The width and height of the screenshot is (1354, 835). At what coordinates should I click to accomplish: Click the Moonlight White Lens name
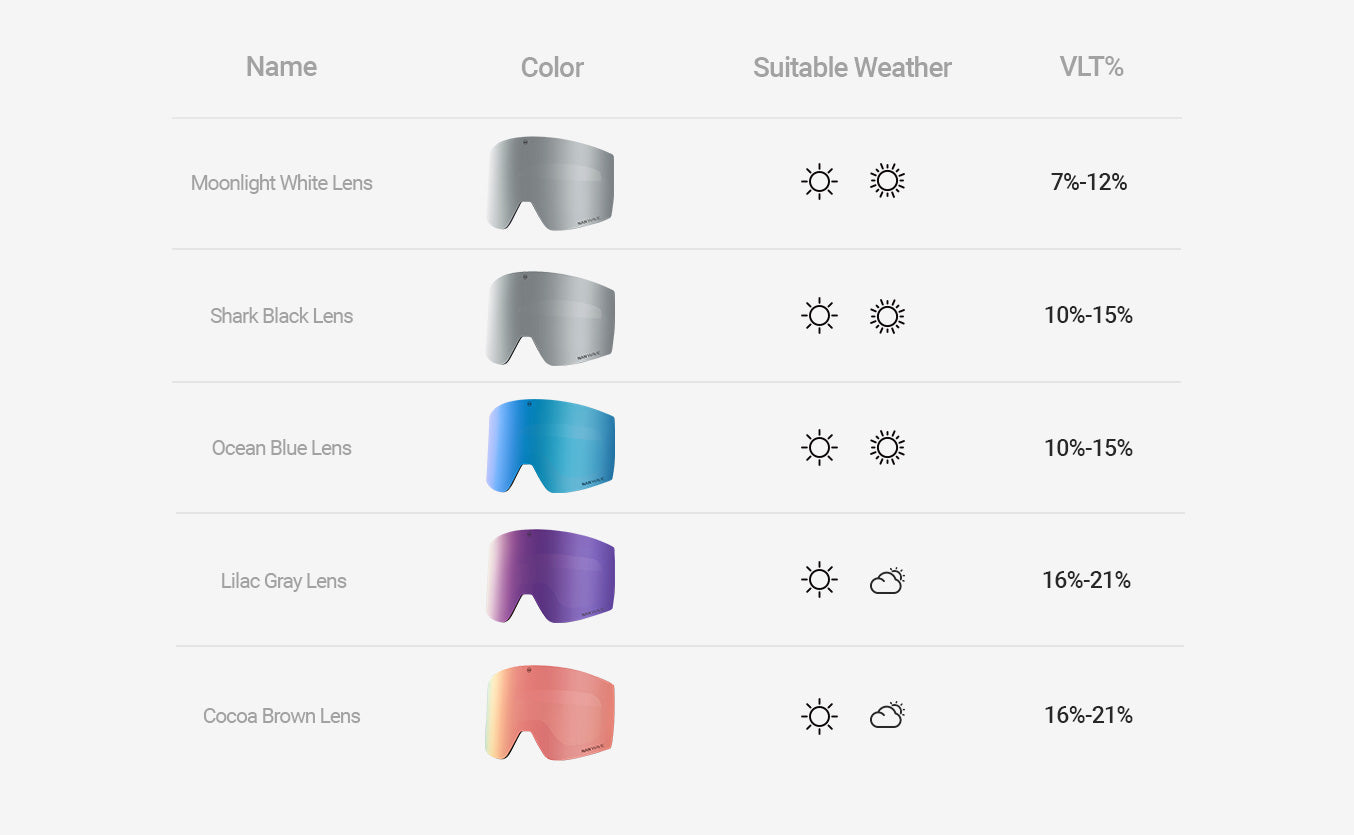pos(281,183)
